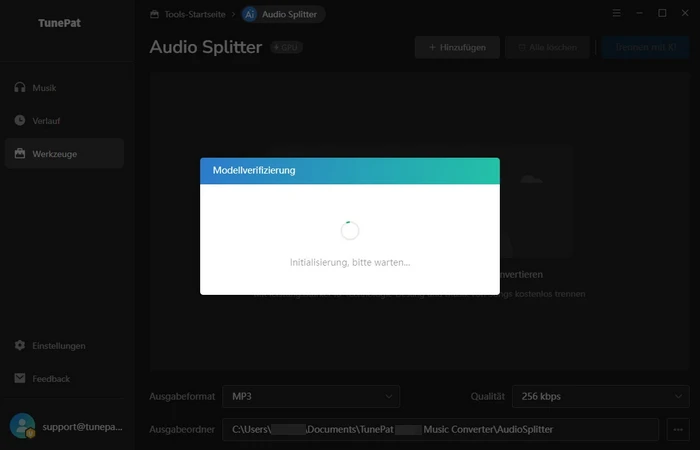Maximize the TunePat window
Screen dimensions: 700x450
click(662, 13)
